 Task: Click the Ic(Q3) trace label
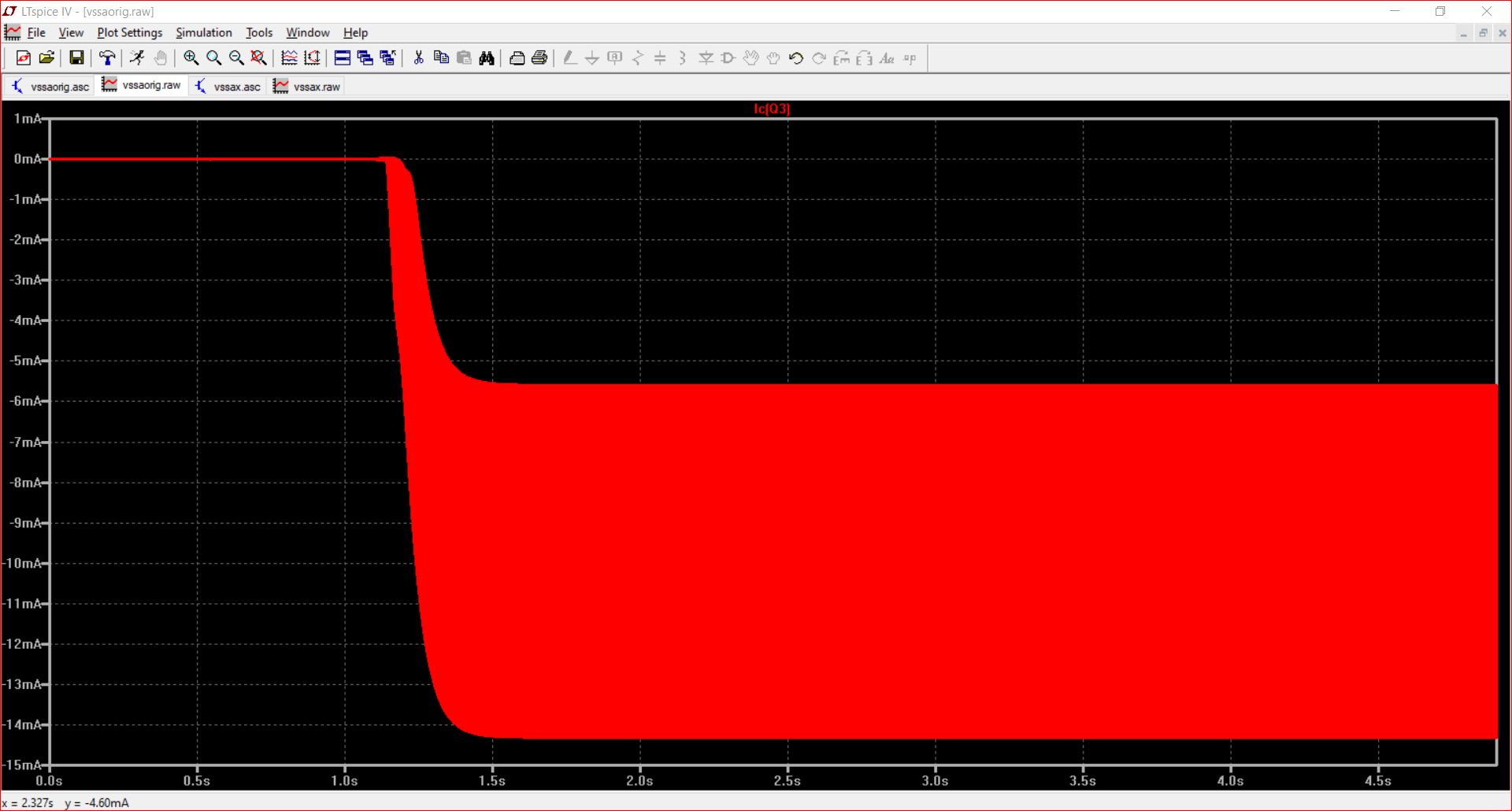[772, 109]
